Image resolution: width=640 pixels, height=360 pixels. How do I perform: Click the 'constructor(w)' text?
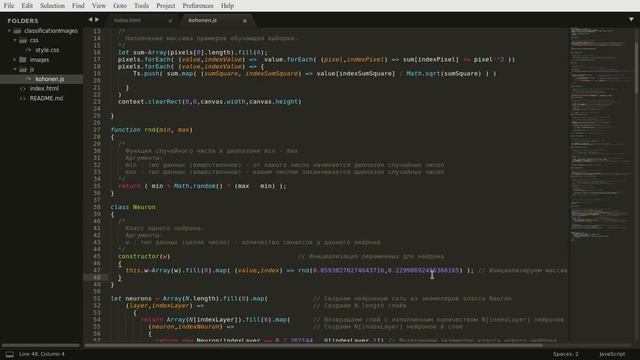(x=144, y=256)
